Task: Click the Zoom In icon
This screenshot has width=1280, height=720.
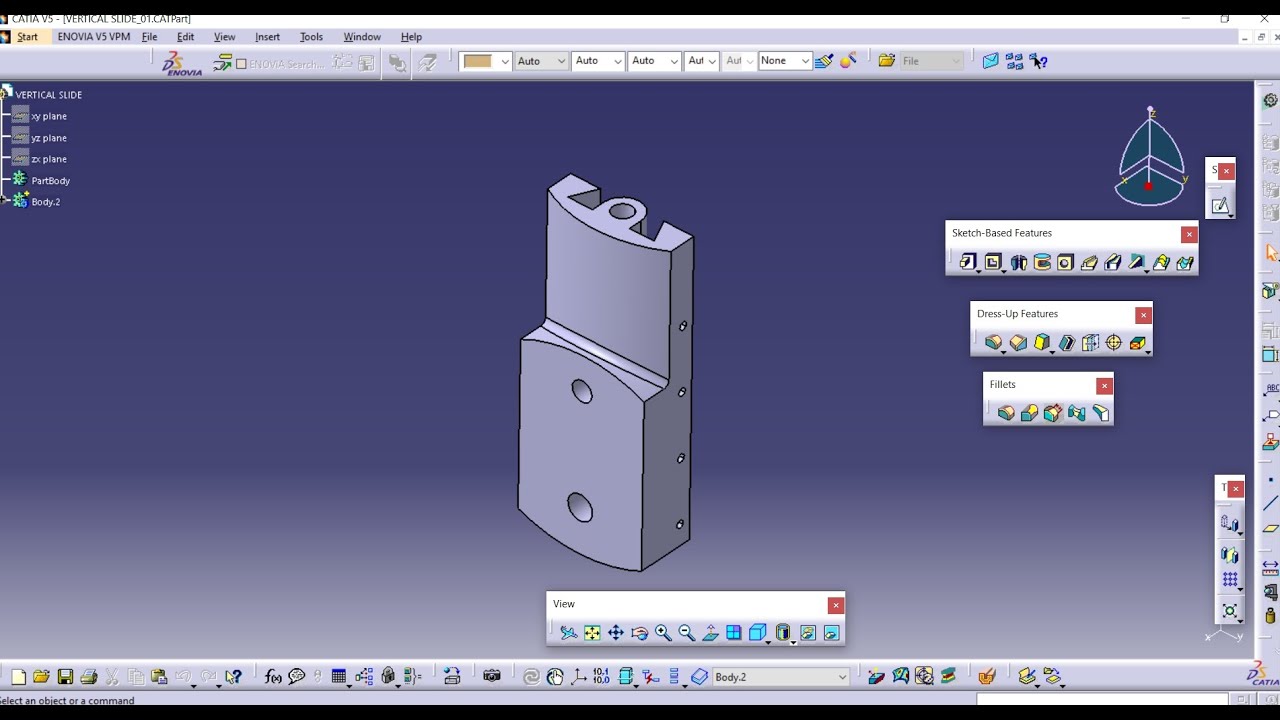Action: tap(663, 632)
